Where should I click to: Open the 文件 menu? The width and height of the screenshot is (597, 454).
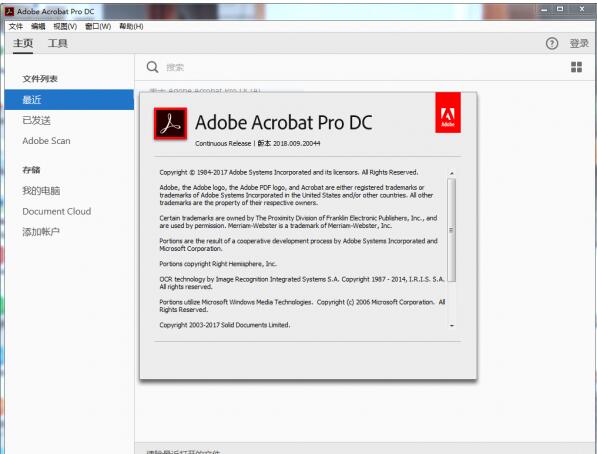[16, 26]
